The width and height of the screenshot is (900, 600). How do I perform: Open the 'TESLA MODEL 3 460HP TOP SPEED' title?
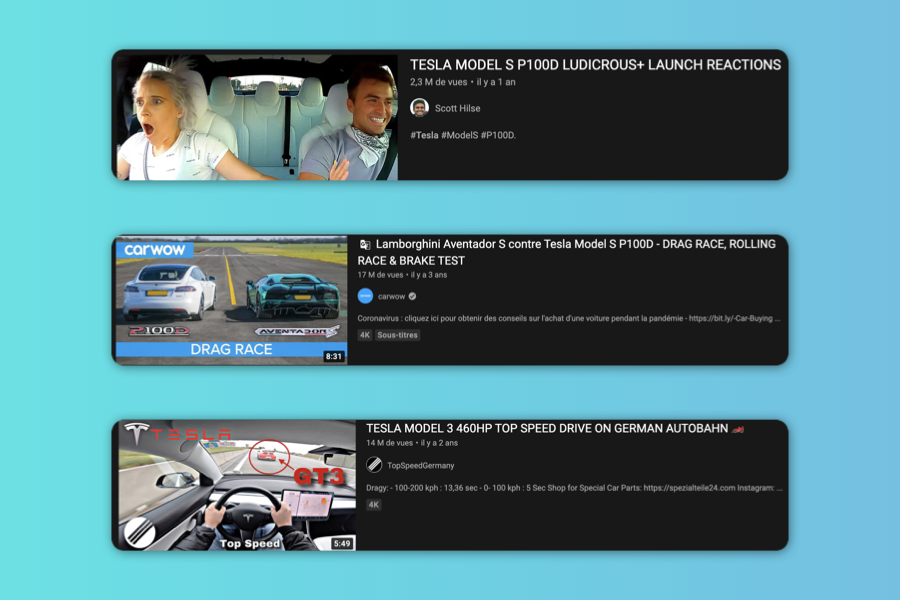pyautogui.click(x=546, y=428)
